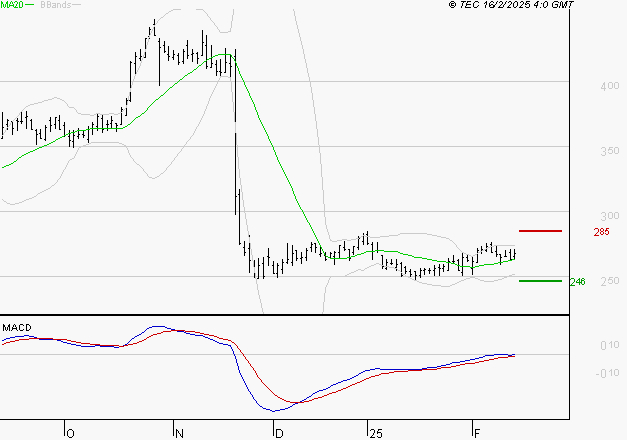Click the red 285 resistance value
The height and width of the screenshot is (440, 627).
601,232
